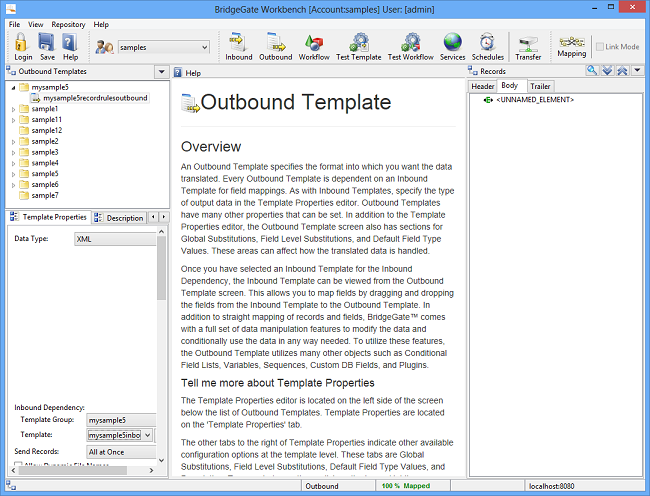Collapse all records with double up arrows
The height and width of the screenshot is (496, 650).
click(622, 70)
